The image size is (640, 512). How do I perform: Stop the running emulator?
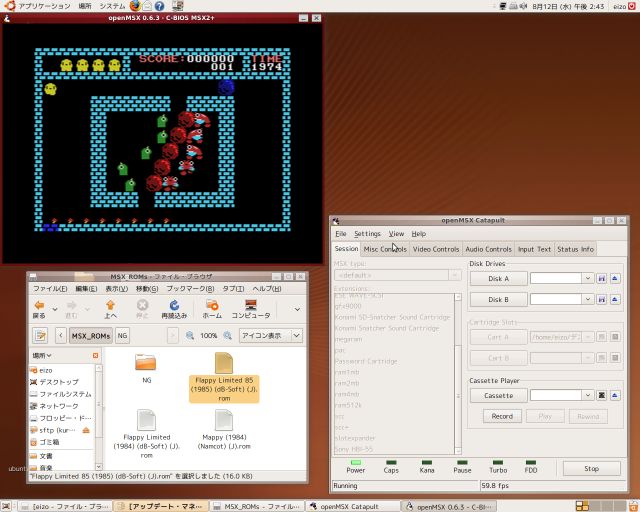coord(591,468)
